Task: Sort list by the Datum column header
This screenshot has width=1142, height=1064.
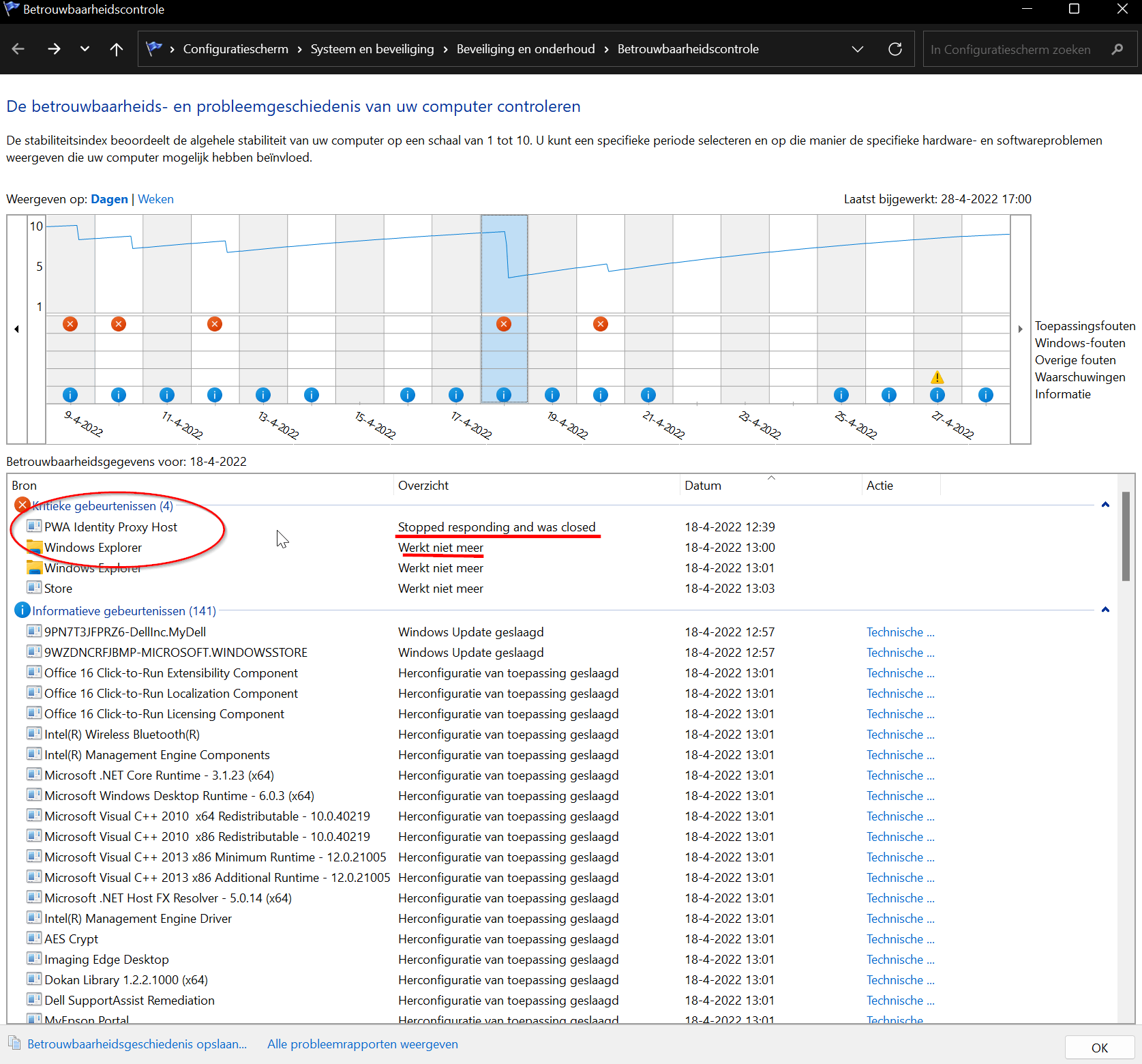Action: (703, 486)
